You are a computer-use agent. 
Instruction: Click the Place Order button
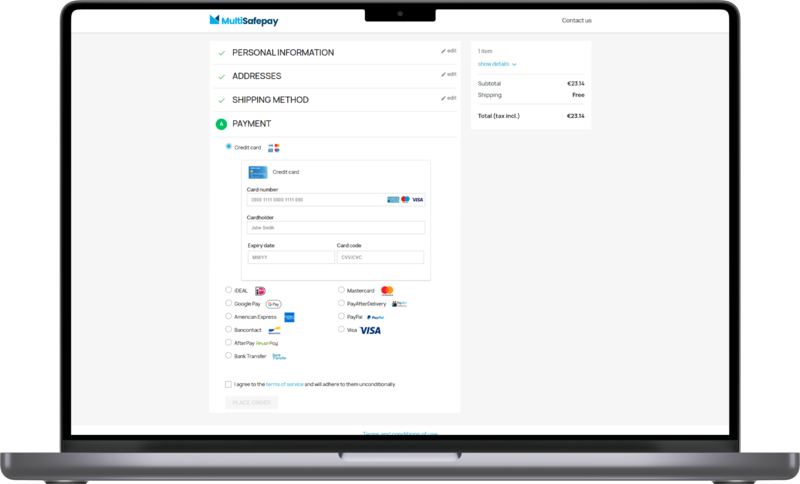tap(252, 402)
